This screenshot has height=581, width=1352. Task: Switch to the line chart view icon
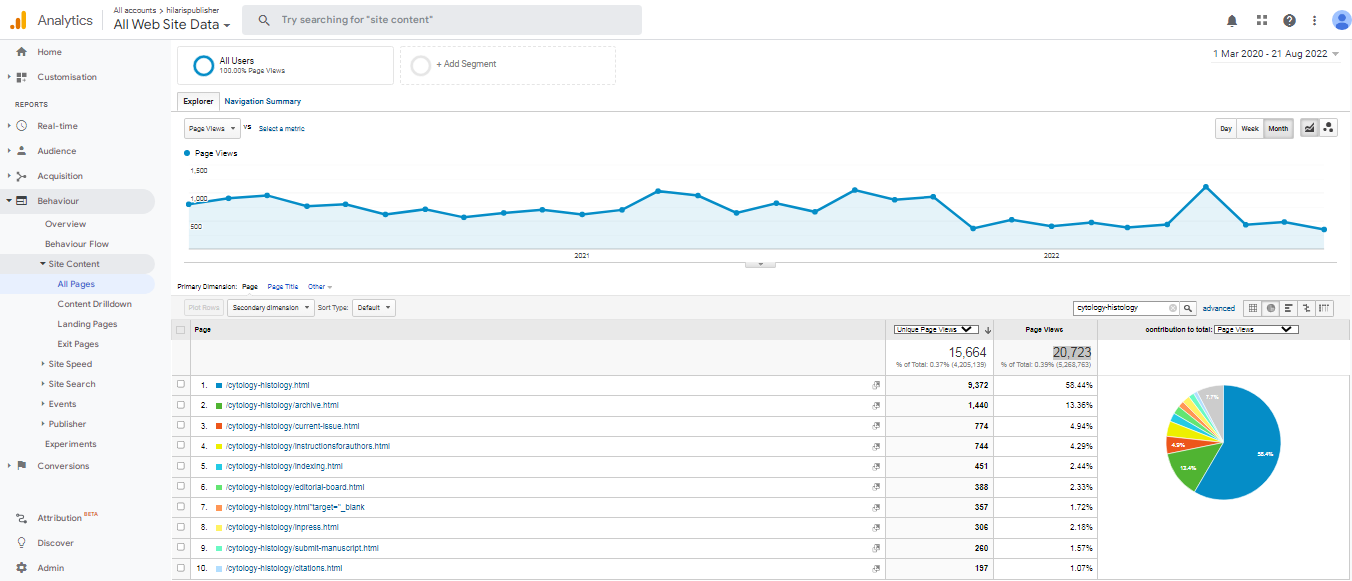(1309, 128)
